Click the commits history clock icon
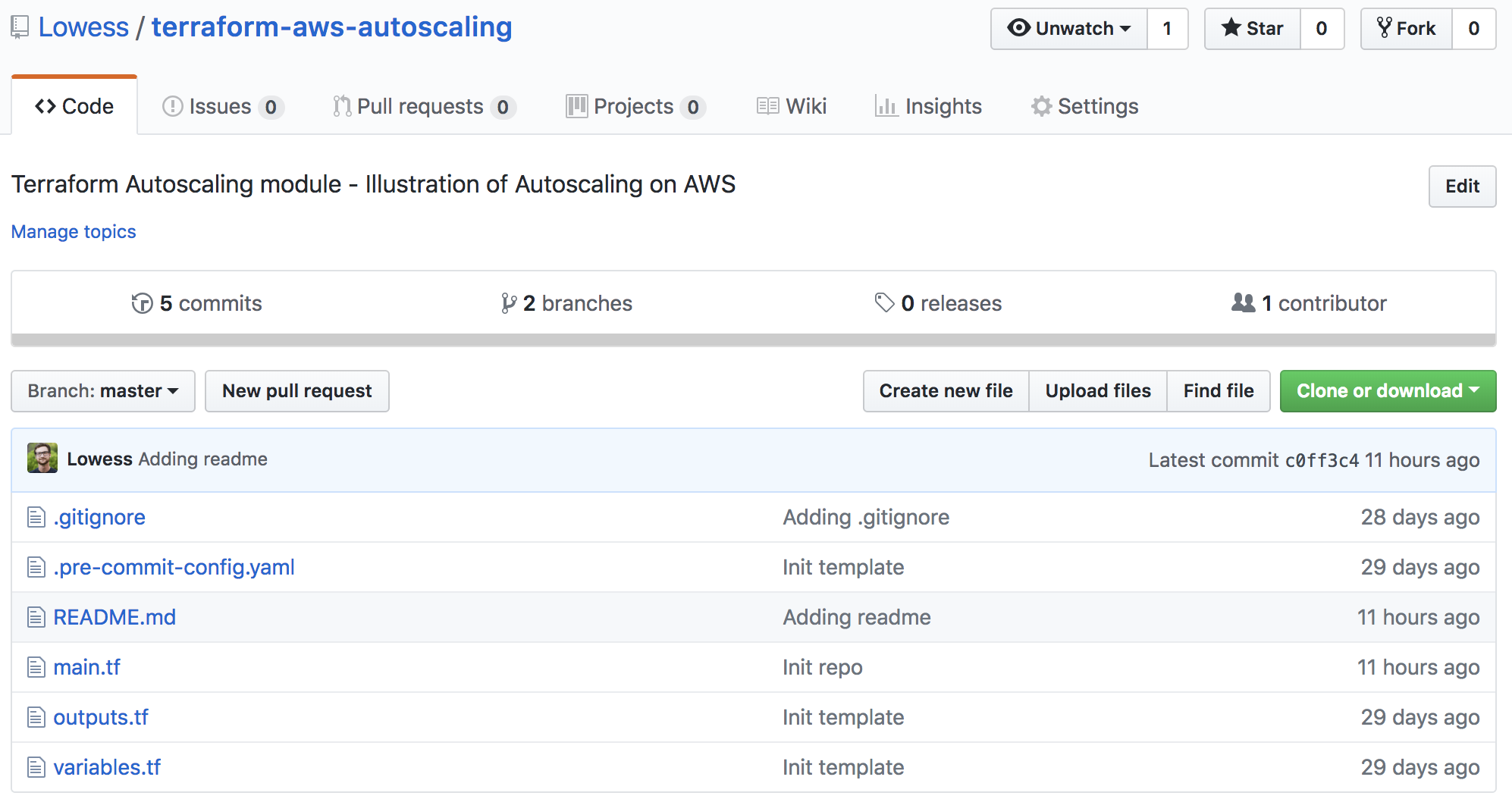 [142, 303]
